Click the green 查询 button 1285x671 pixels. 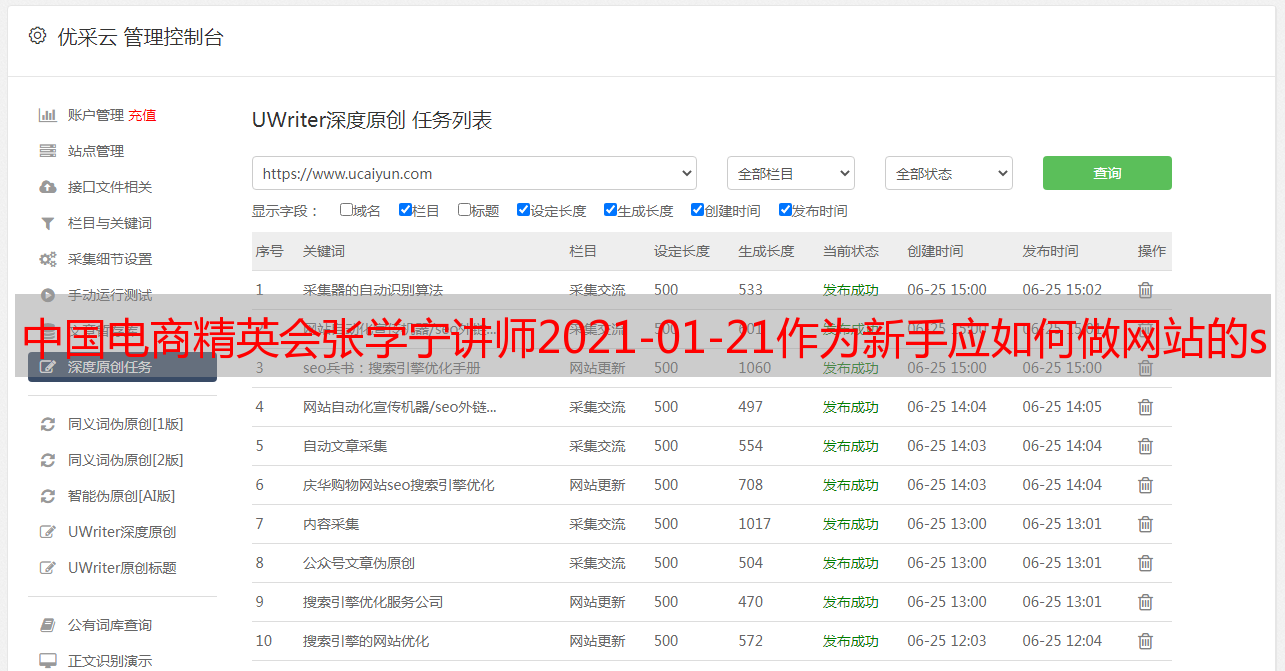pyautogui.click(x=1107, y=173)
